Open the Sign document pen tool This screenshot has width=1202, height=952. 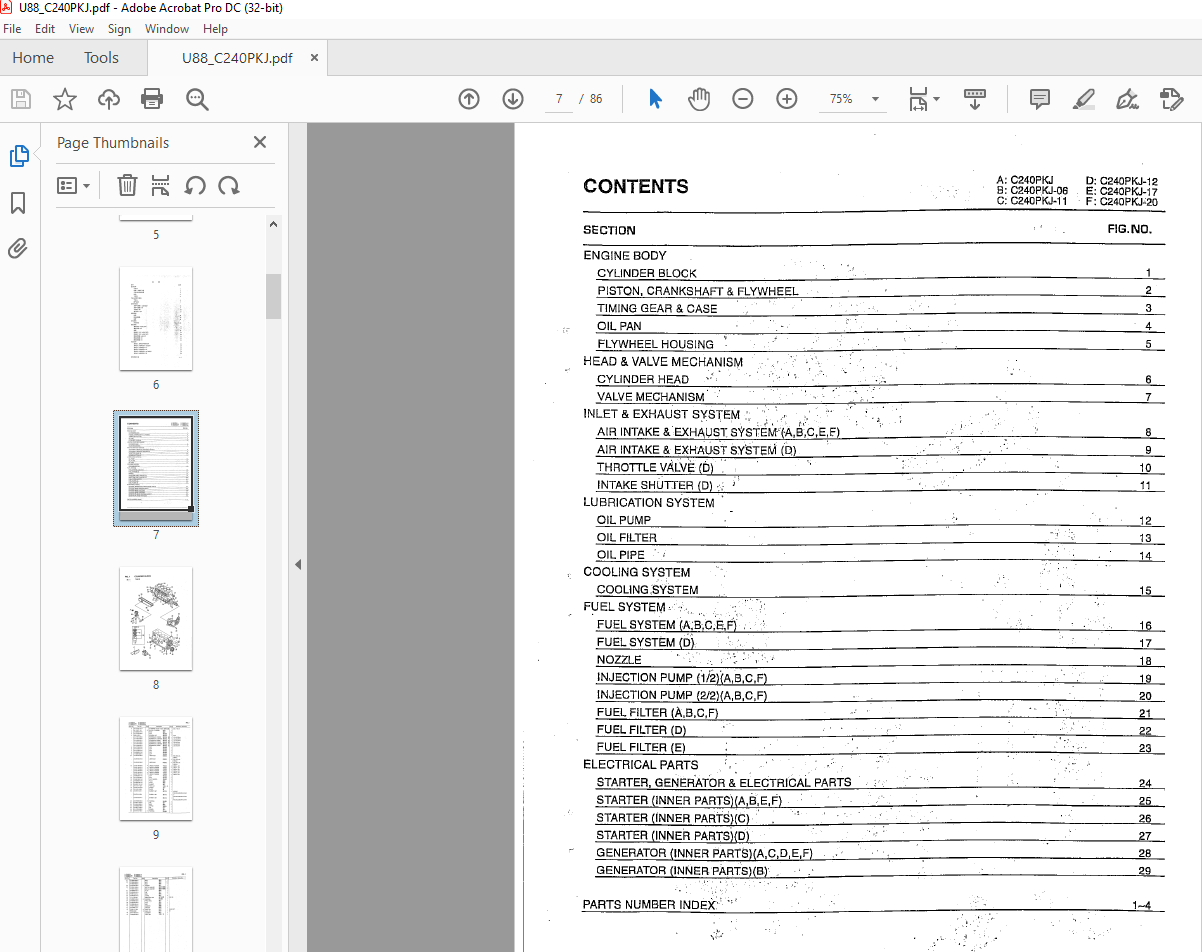[x=1127, y=99]
